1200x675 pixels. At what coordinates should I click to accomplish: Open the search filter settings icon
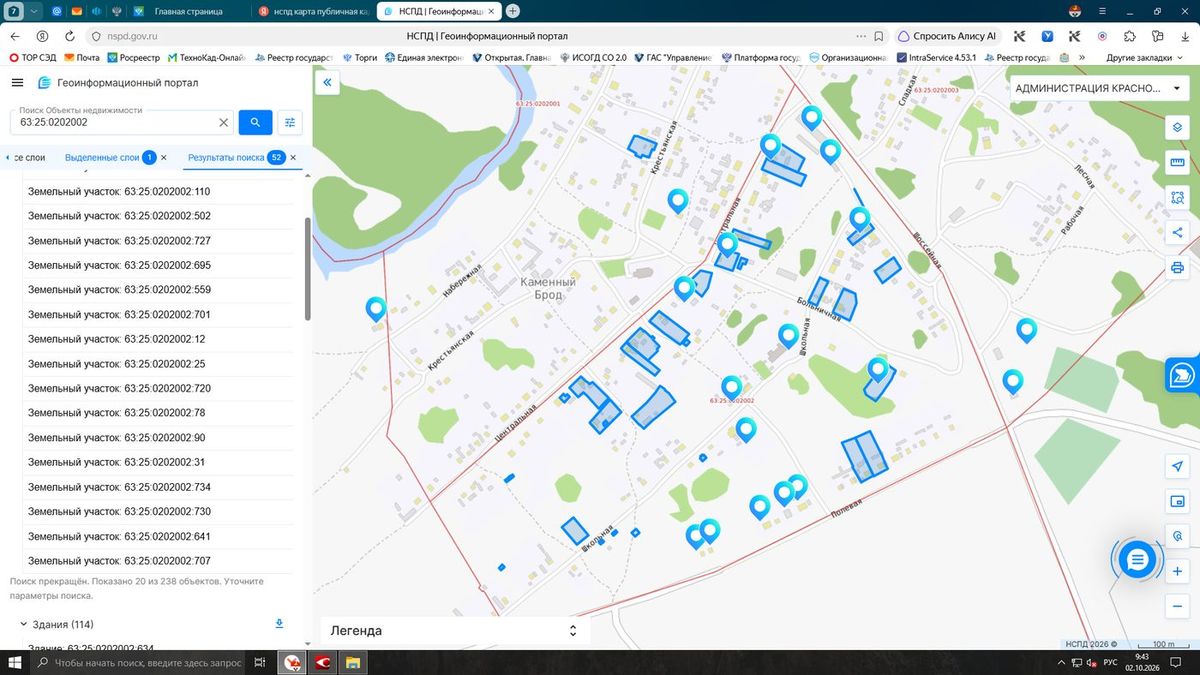290,122
